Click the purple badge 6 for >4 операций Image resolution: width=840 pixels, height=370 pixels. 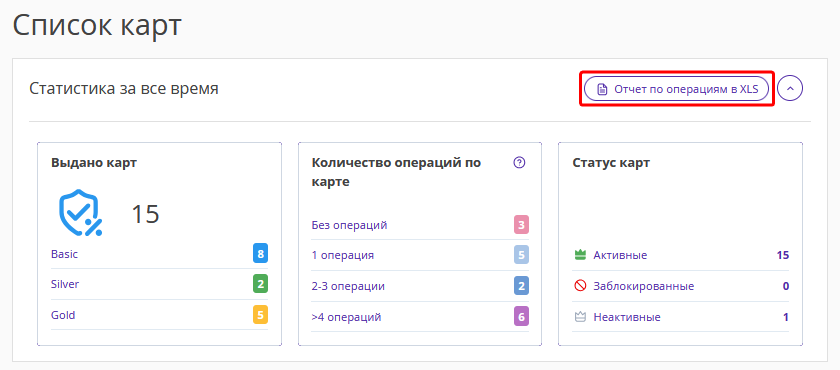(x=521, y=317)
